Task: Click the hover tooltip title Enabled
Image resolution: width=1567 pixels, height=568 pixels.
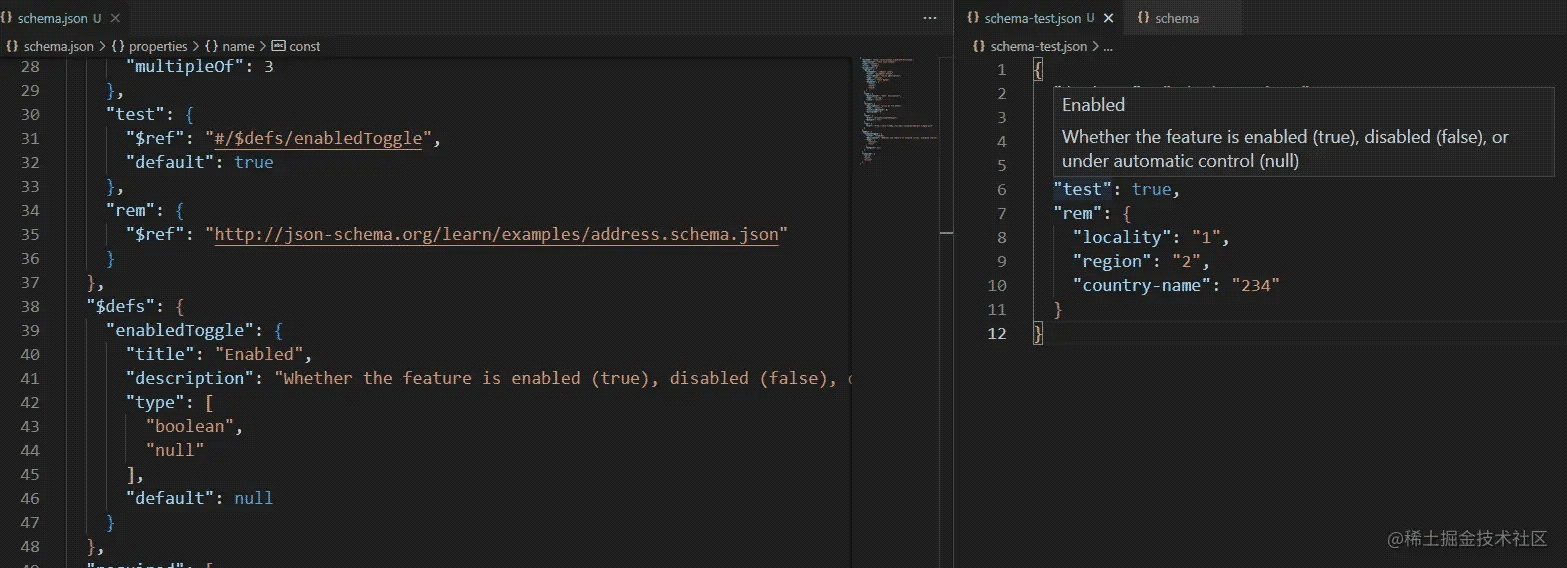Action: [1093, 105]
